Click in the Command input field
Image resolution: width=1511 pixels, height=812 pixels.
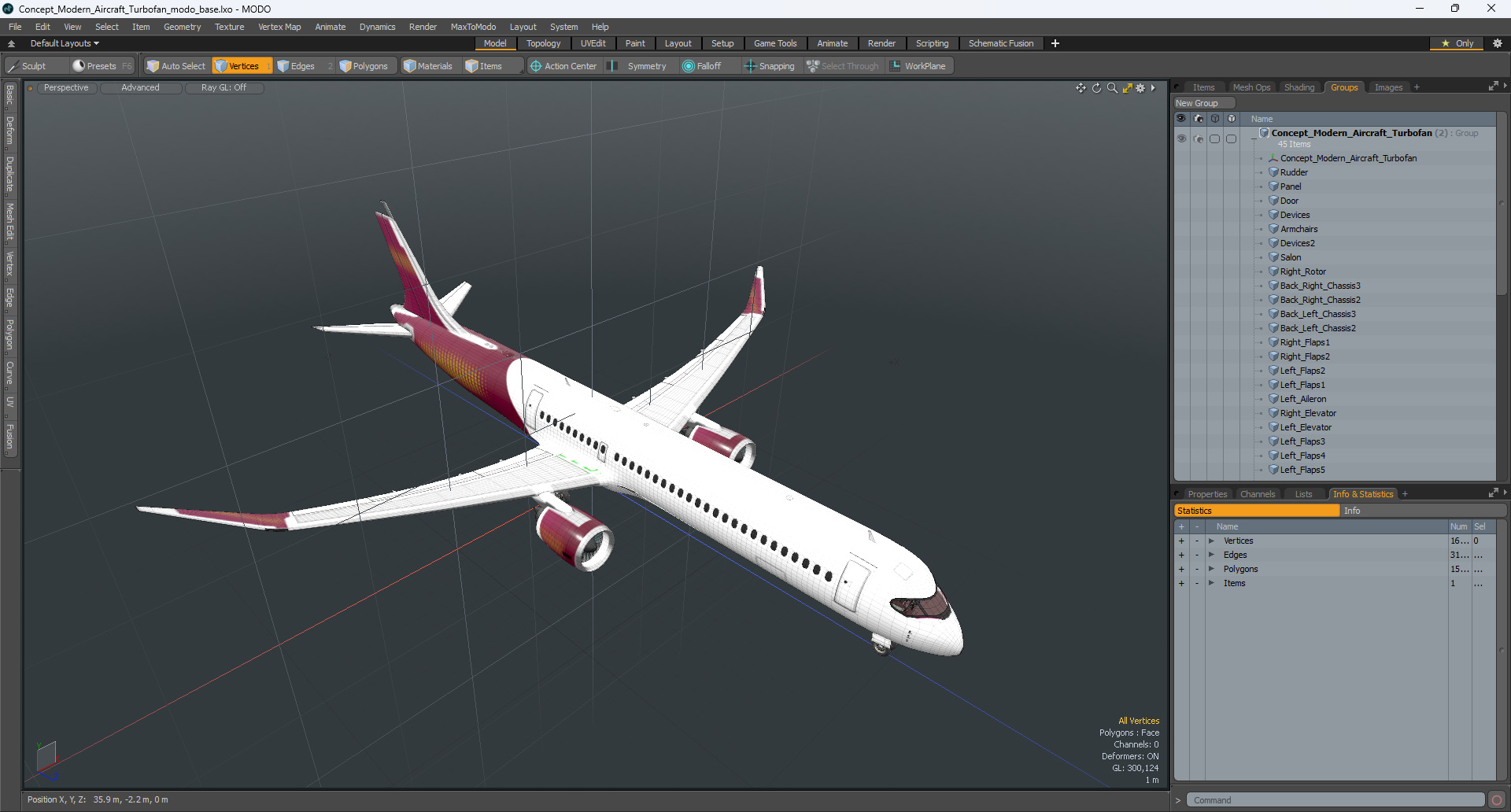tap(1335, 800)
